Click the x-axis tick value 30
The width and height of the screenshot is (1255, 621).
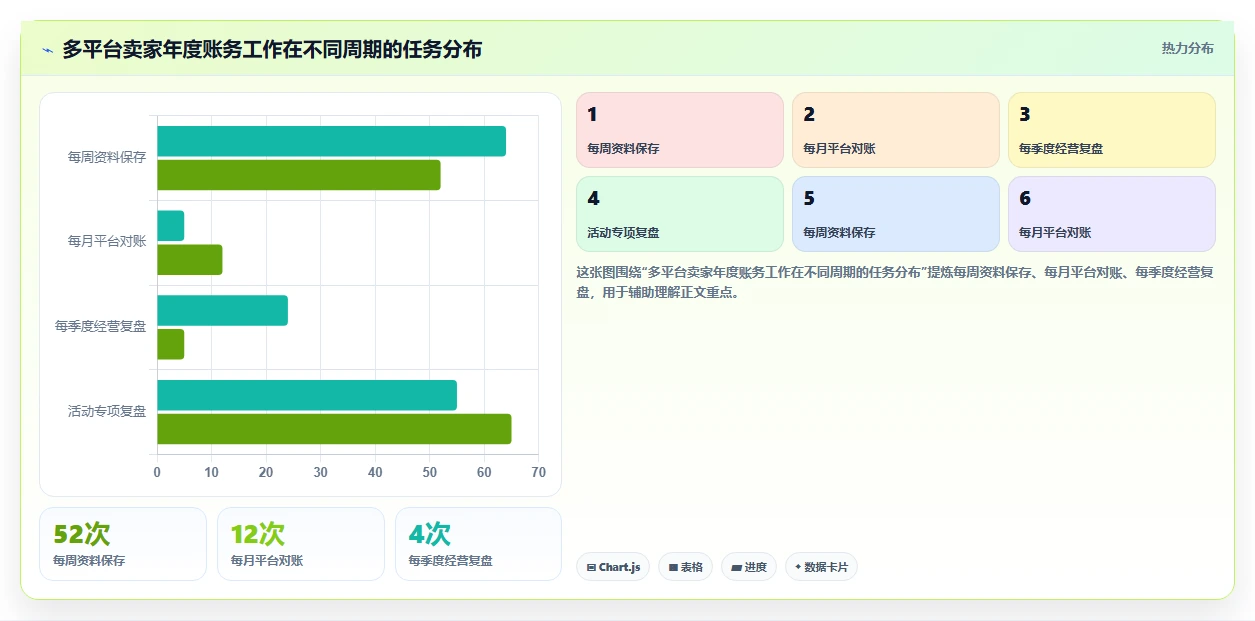click(321, 472)
